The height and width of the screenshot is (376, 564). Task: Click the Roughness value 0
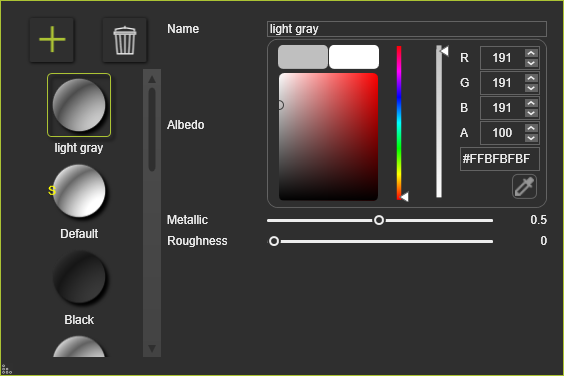543,241
